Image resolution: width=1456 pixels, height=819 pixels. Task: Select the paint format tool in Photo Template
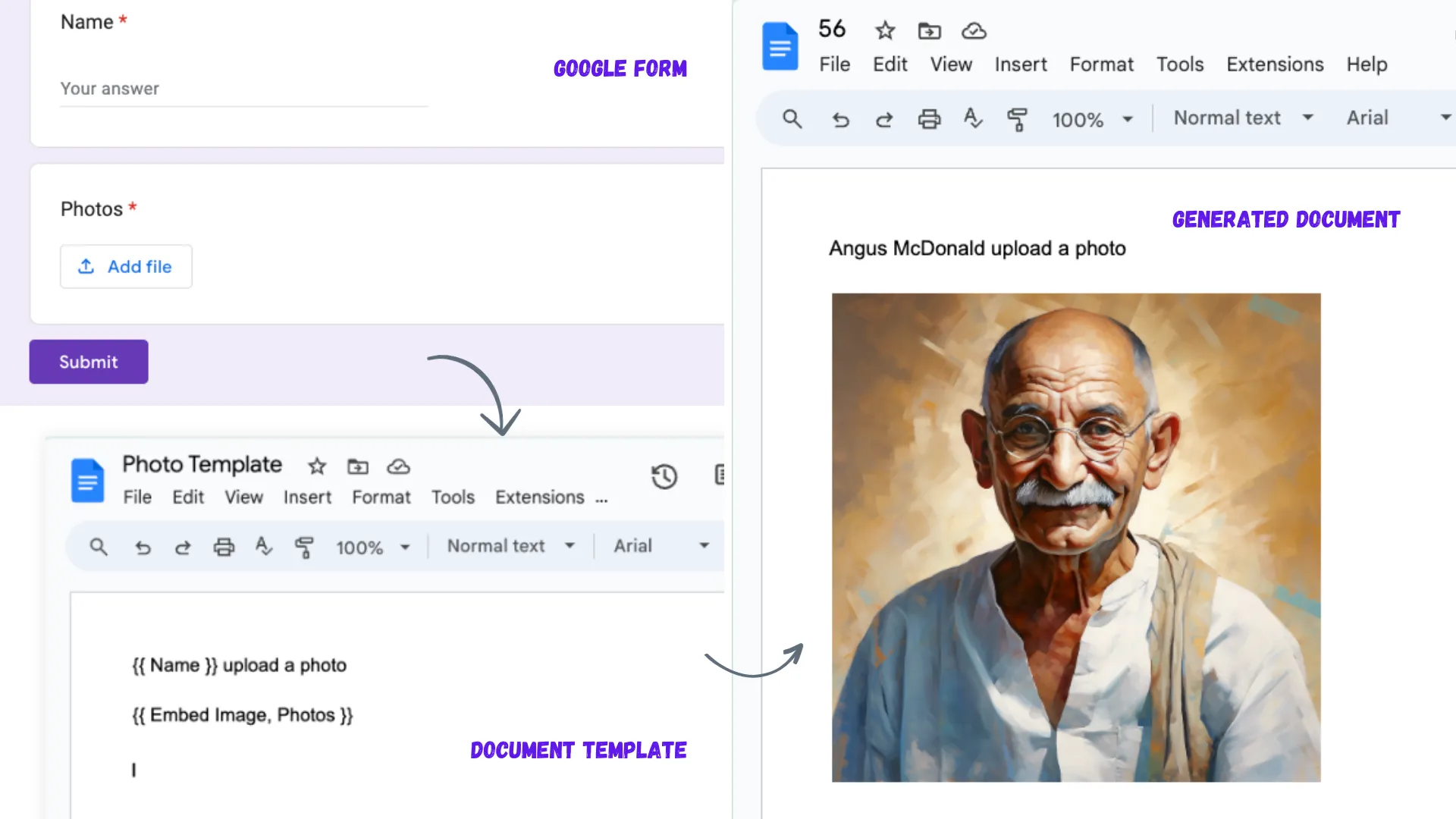point(305,547)
